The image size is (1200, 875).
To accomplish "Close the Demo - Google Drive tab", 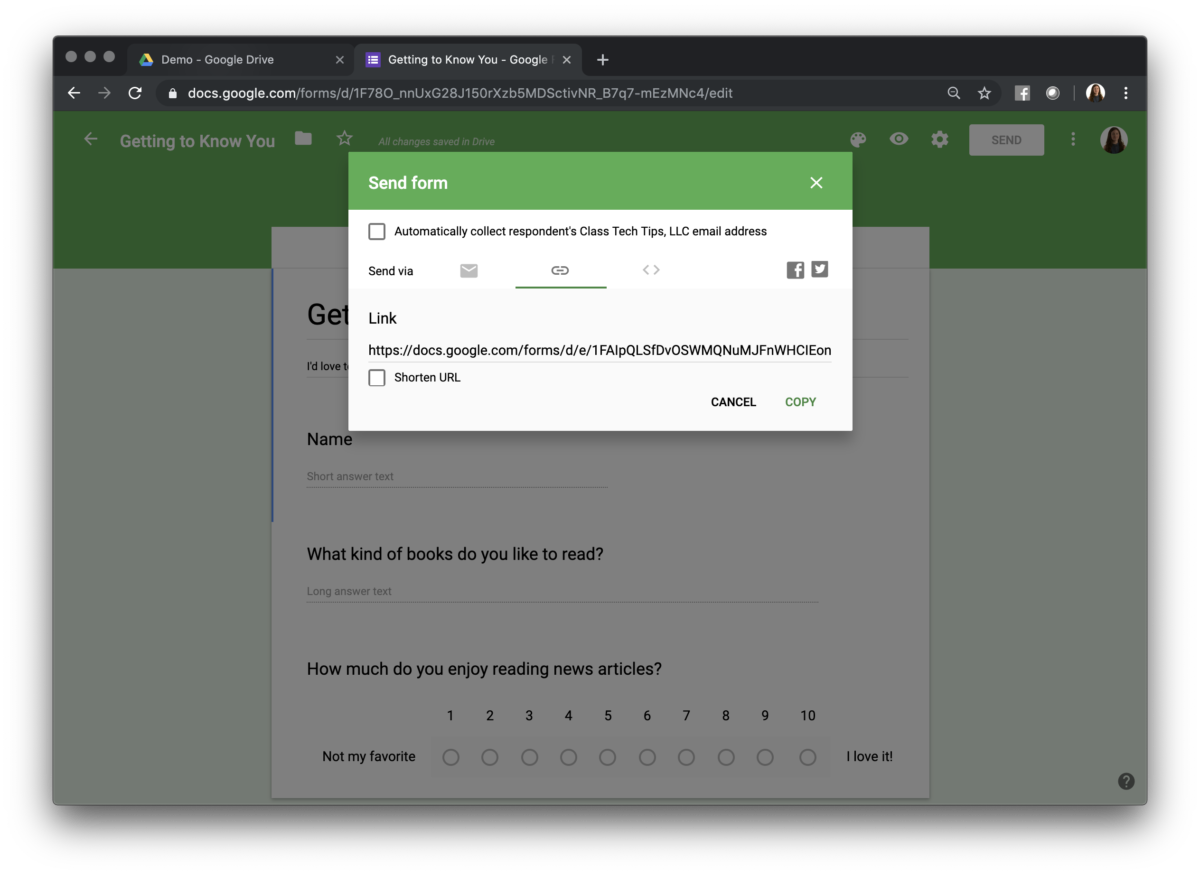I will coord(339,60).
